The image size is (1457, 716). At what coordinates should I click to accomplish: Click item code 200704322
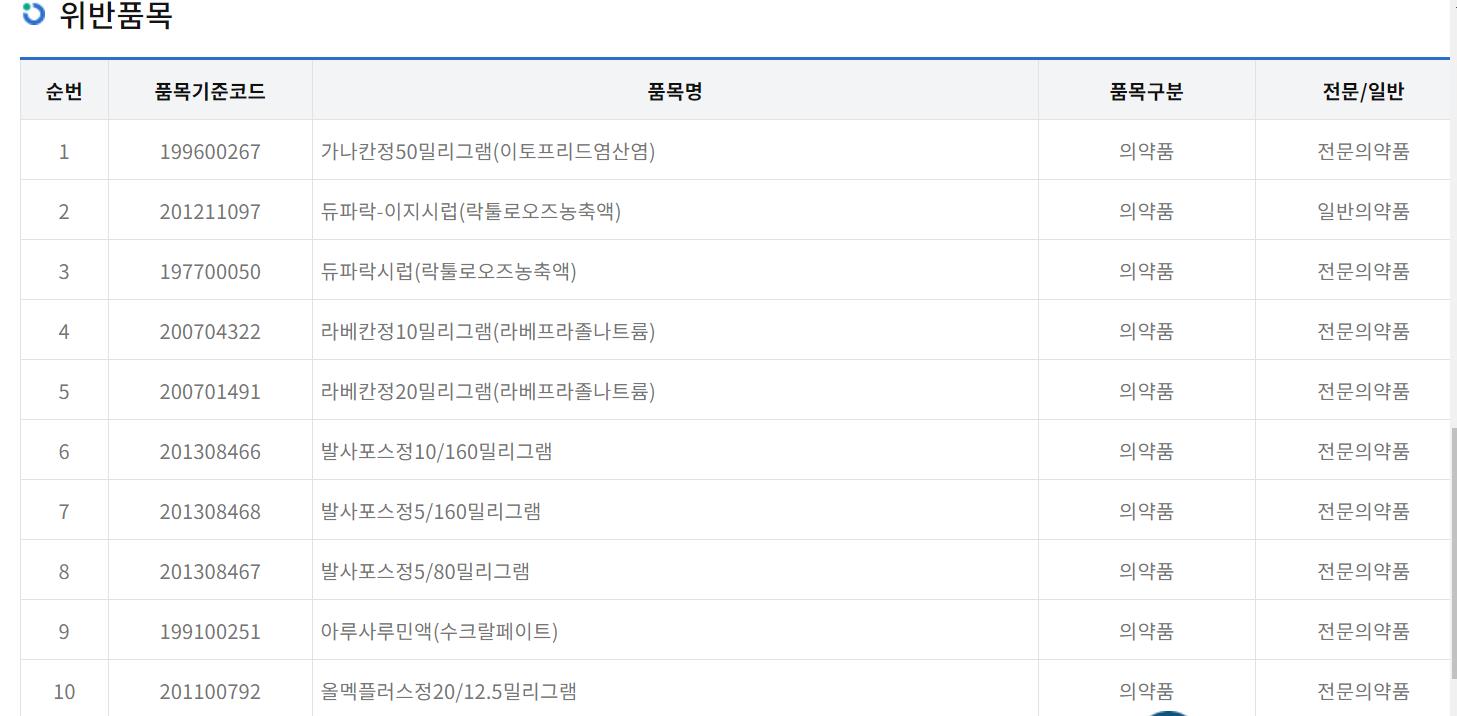click(x=210, y=332)
